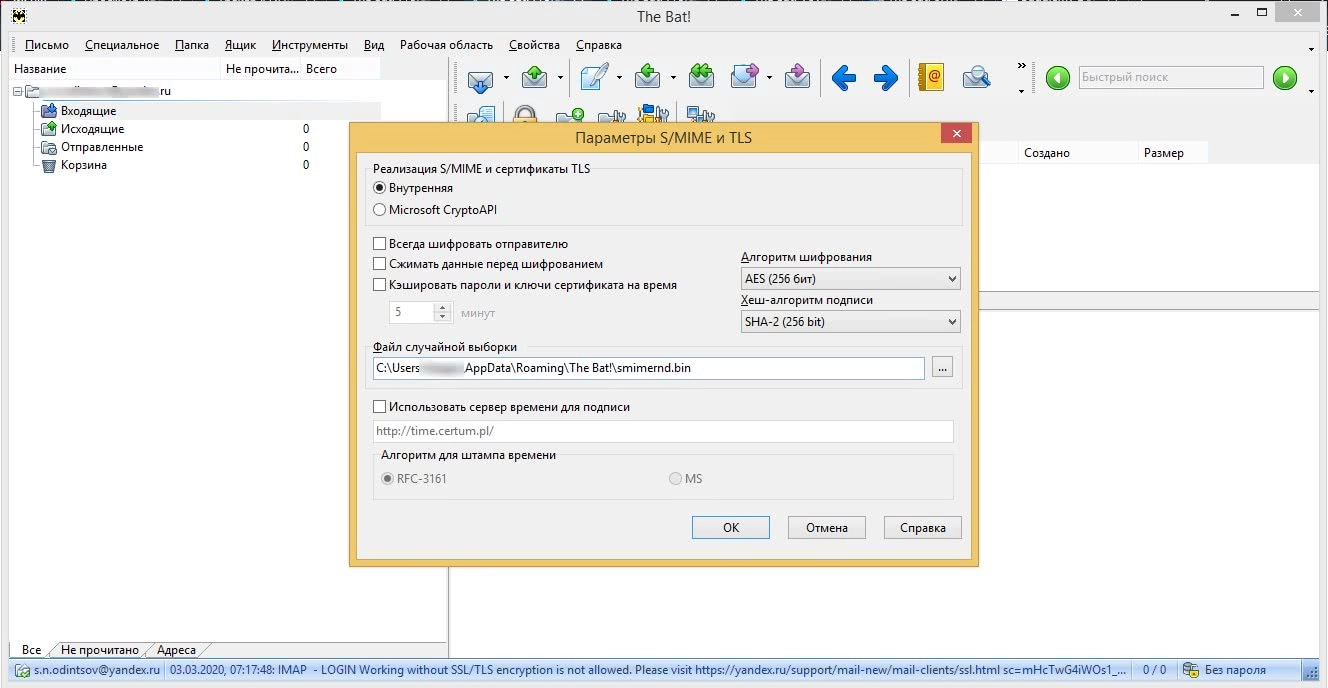Open the Алгоритм шифрования AES dropdown
1328x688 pixels.
coord(850,279)
